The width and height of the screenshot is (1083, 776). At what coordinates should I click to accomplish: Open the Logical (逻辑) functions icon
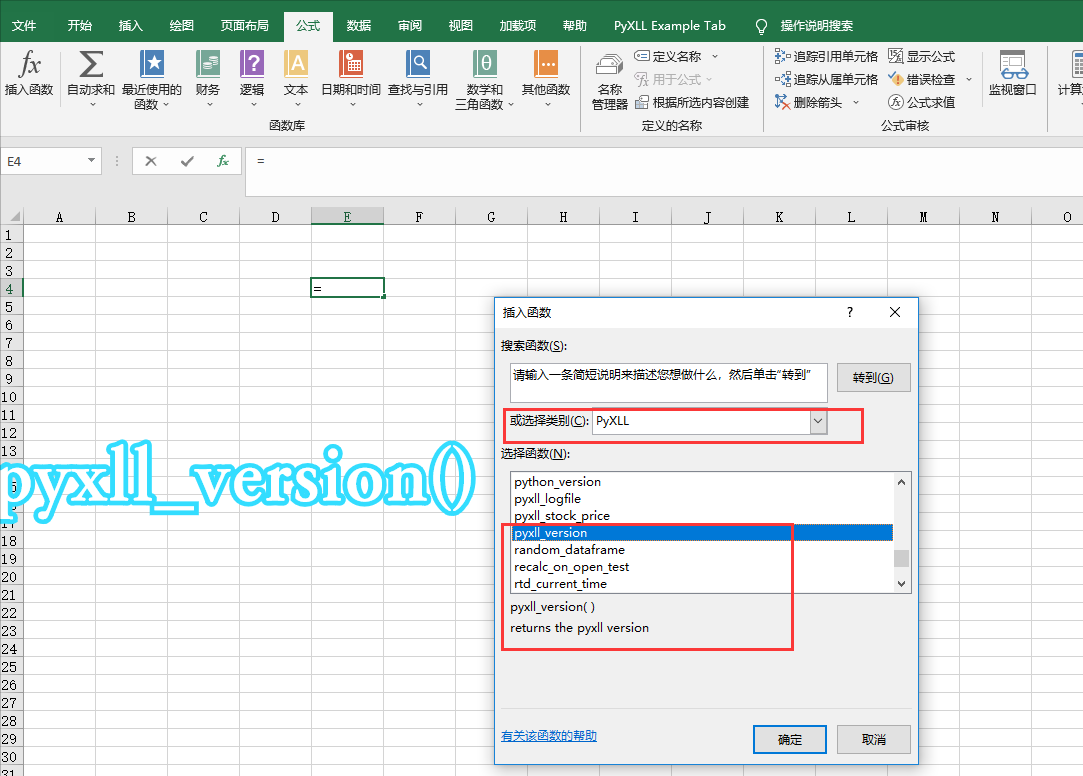(x=252, y=77)
